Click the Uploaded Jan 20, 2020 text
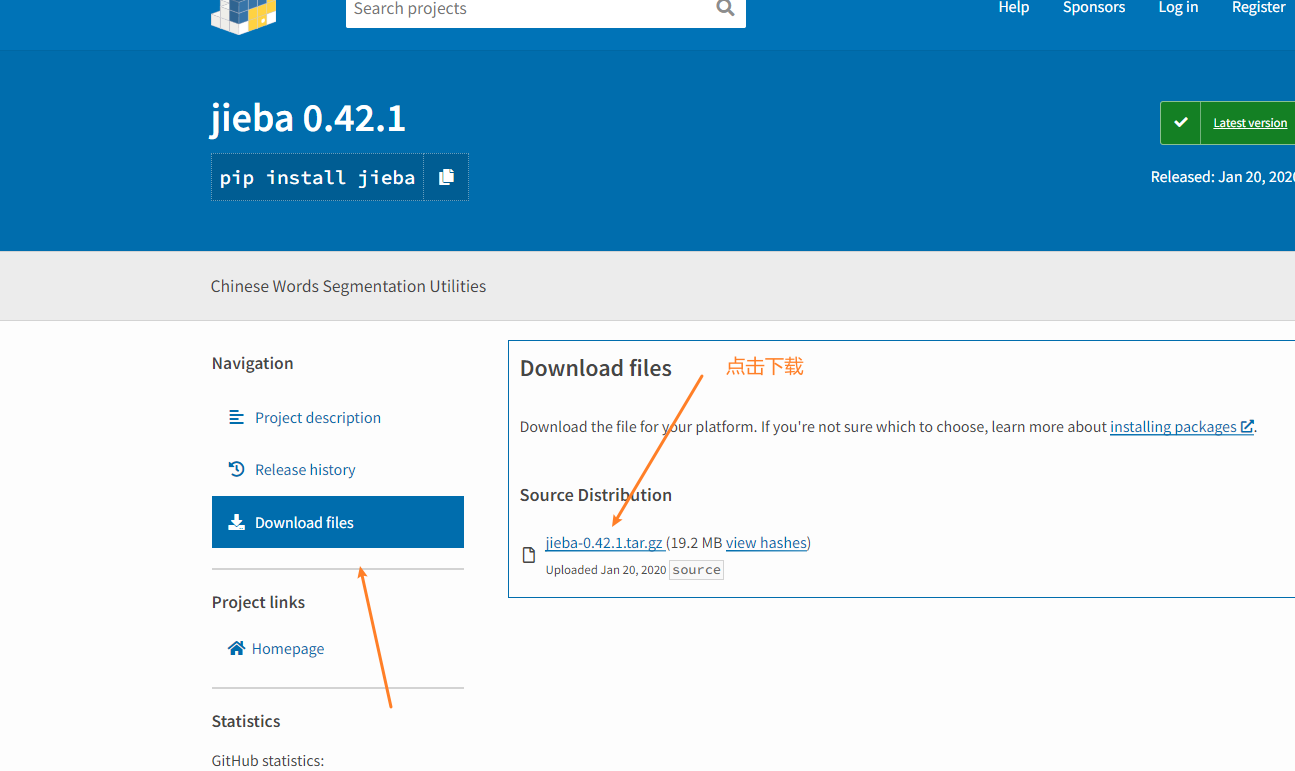 pos(605,570)
